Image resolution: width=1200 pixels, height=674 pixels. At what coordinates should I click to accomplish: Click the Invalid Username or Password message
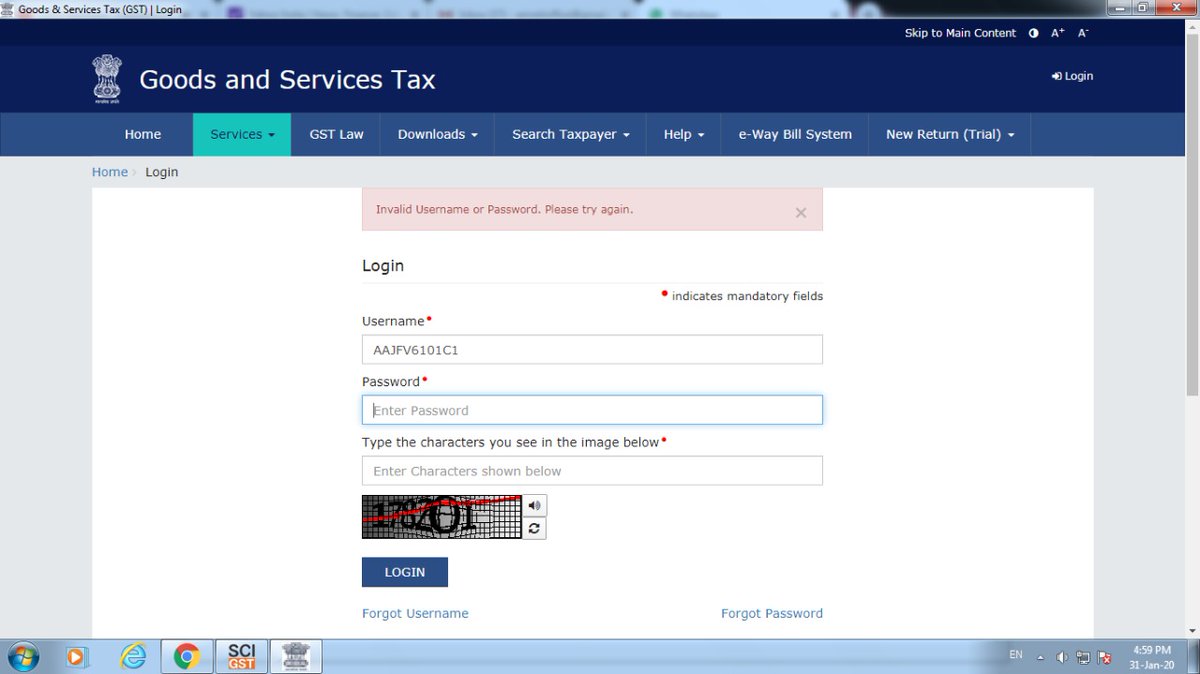point(504,210)
